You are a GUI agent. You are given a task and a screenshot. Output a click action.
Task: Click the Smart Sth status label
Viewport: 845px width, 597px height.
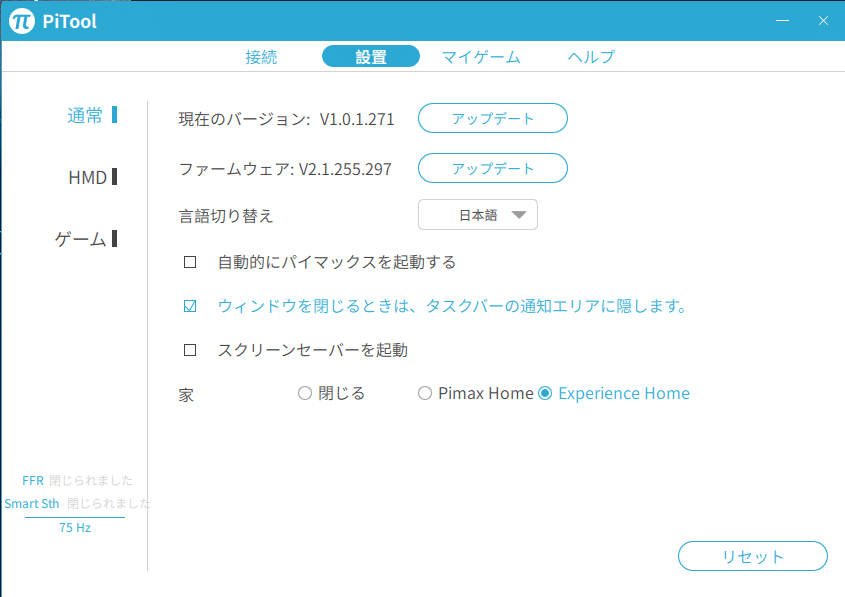pyautogui.click(x=31, y=503)
